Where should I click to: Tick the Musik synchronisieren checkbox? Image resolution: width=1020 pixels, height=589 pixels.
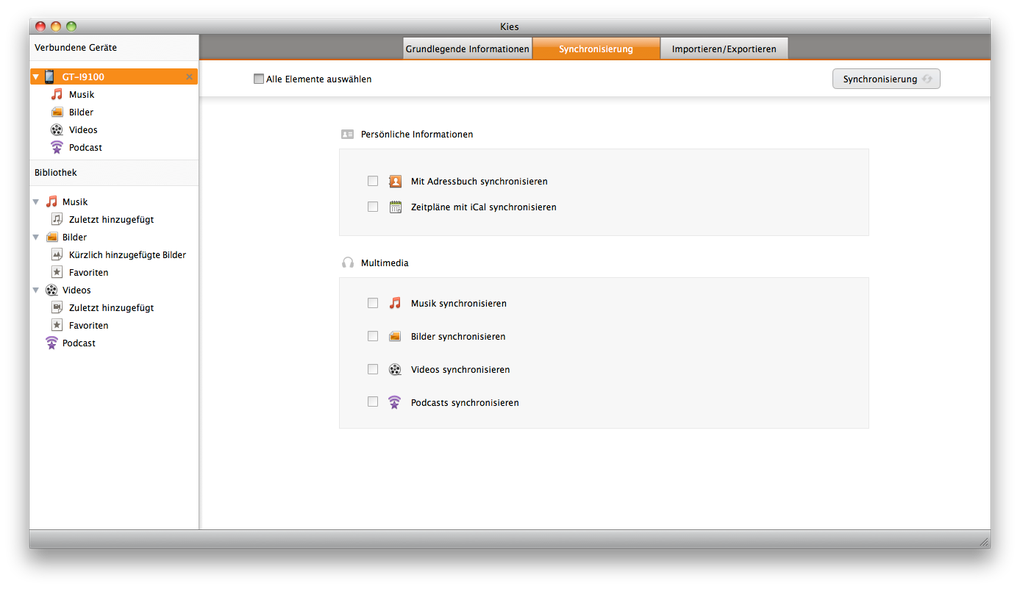coord(373,303)
